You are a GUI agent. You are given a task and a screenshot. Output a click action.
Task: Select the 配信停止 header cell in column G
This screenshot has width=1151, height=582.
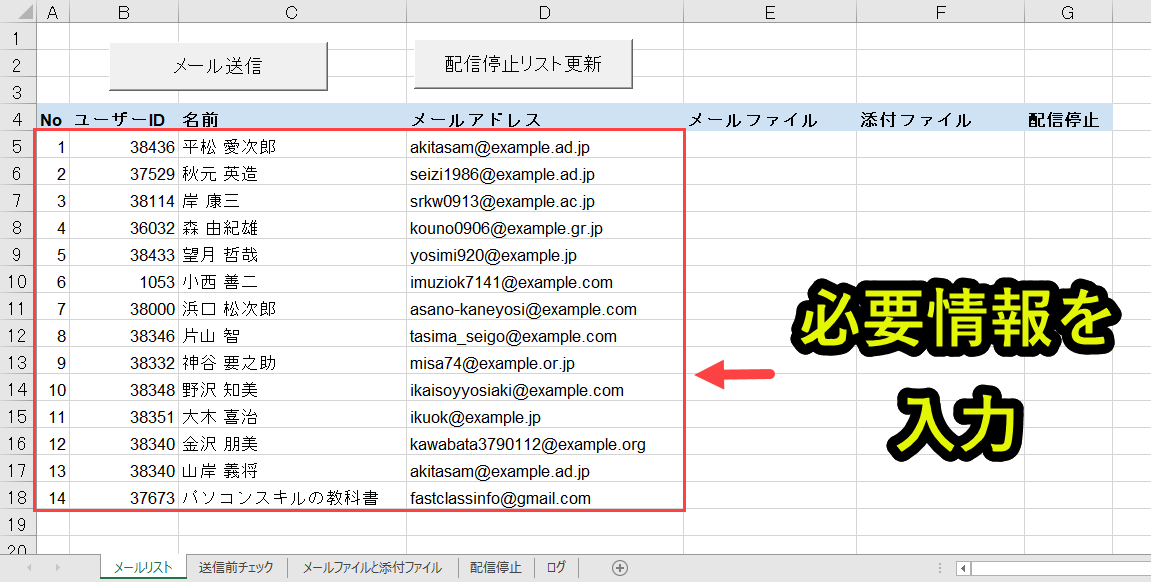tap(1067, 118)
